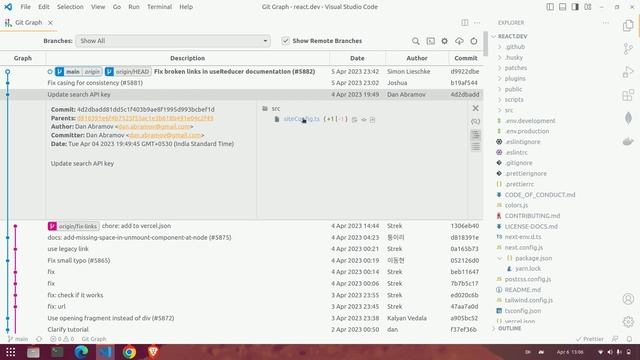This screenshot has height=360, width=640.
Task: Open Accounts menu in activity bar
Action: [x=628, y=299]
